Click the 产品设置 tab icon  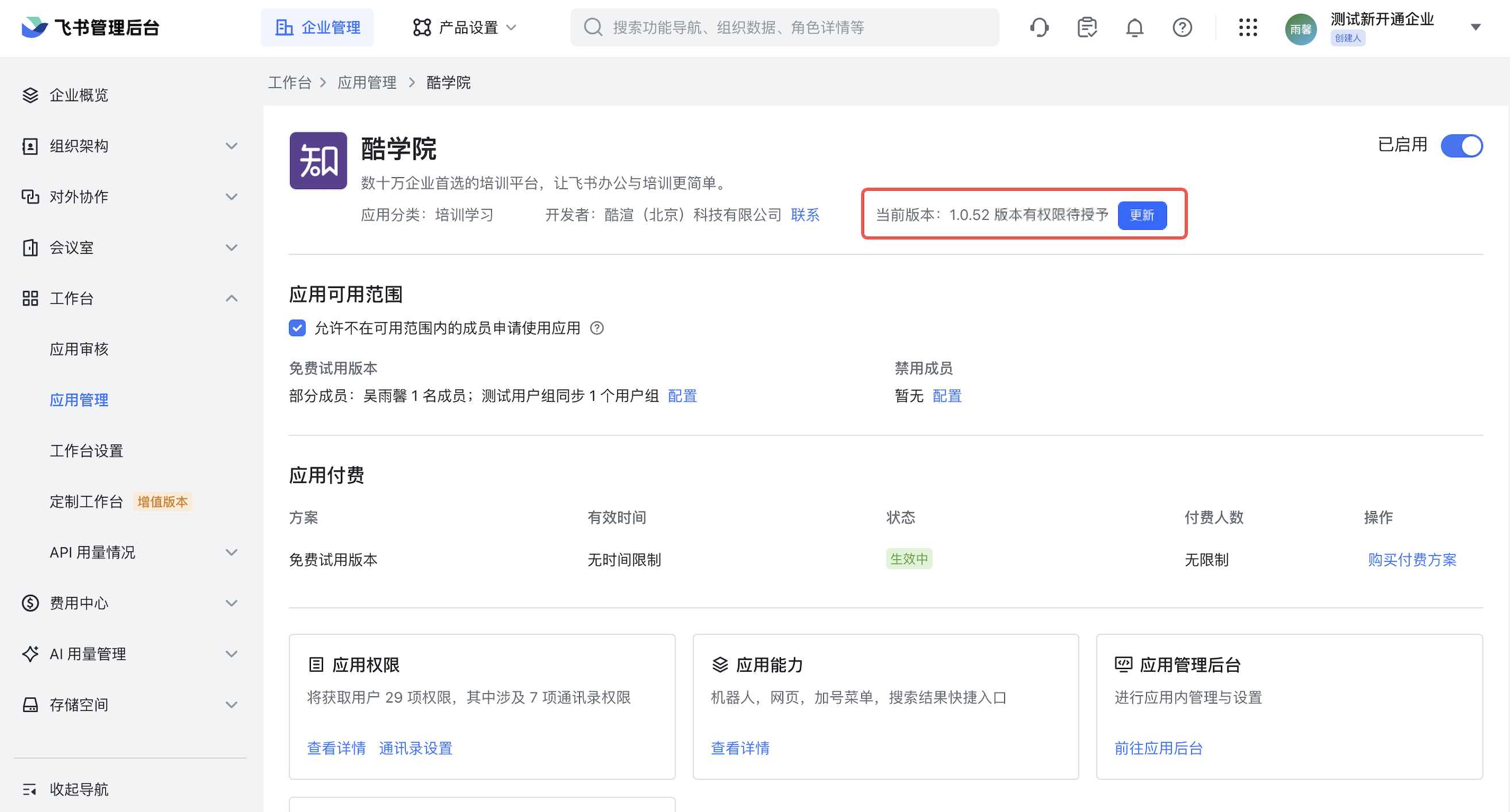click(x=422, y=27)
